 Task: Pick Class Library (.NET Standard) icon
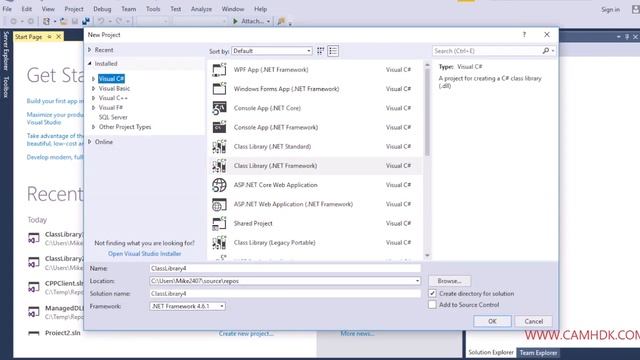coord(219,147)
